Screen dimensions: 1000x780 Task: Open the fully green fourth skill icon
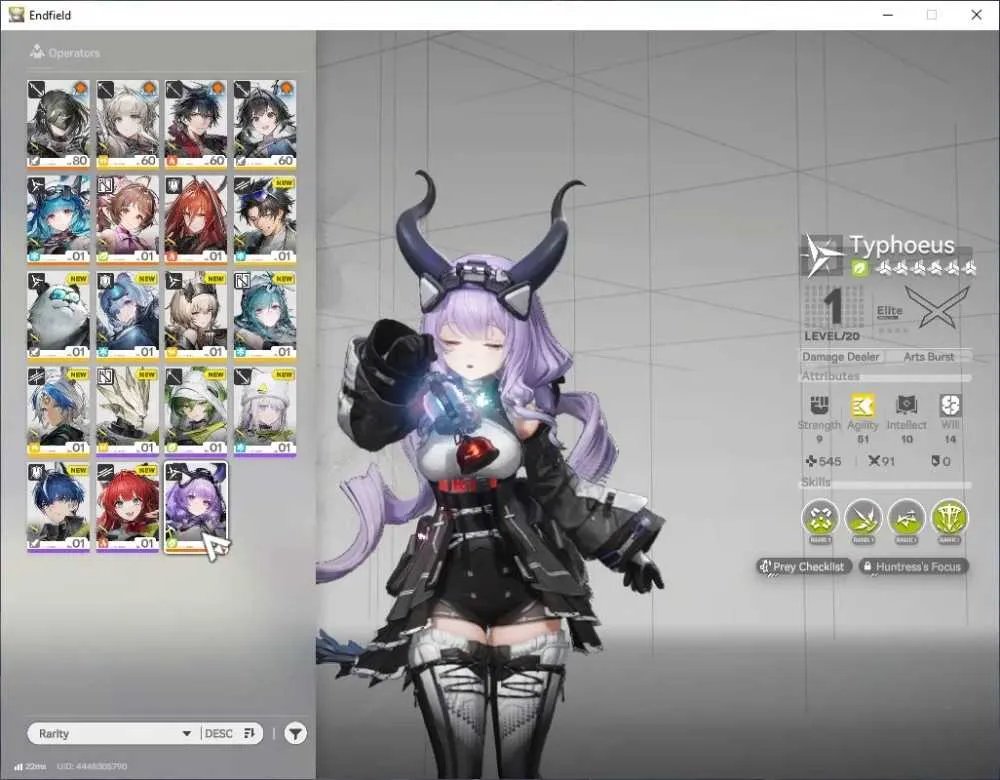coord(950,518)
